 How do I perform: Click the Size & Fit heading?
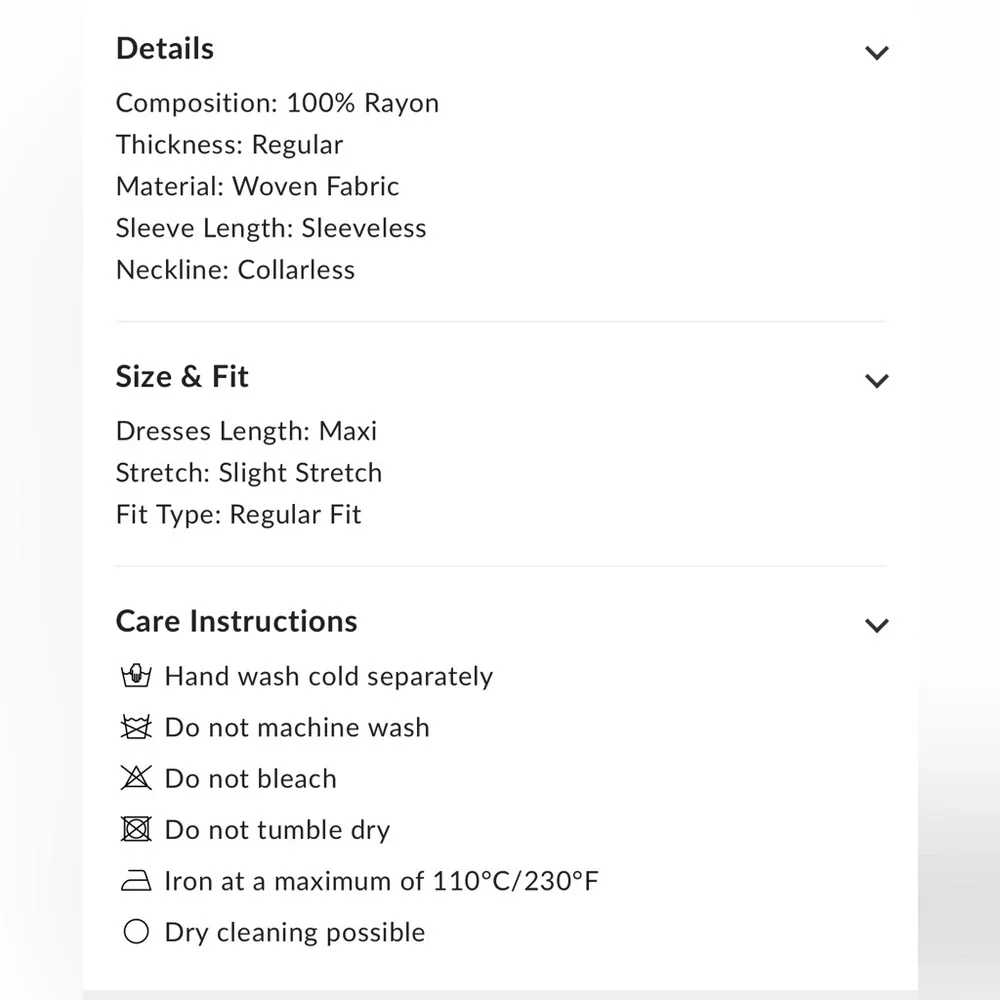coord(182,377)
